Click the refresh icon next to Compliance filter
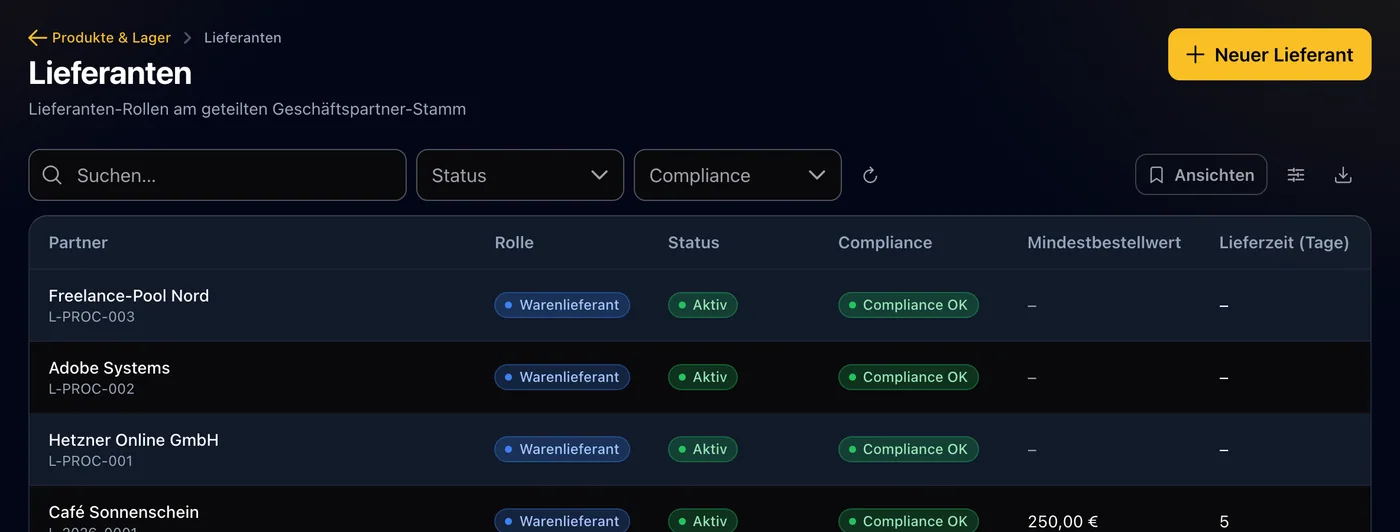 pyautogui.click(x=870, y=176)
